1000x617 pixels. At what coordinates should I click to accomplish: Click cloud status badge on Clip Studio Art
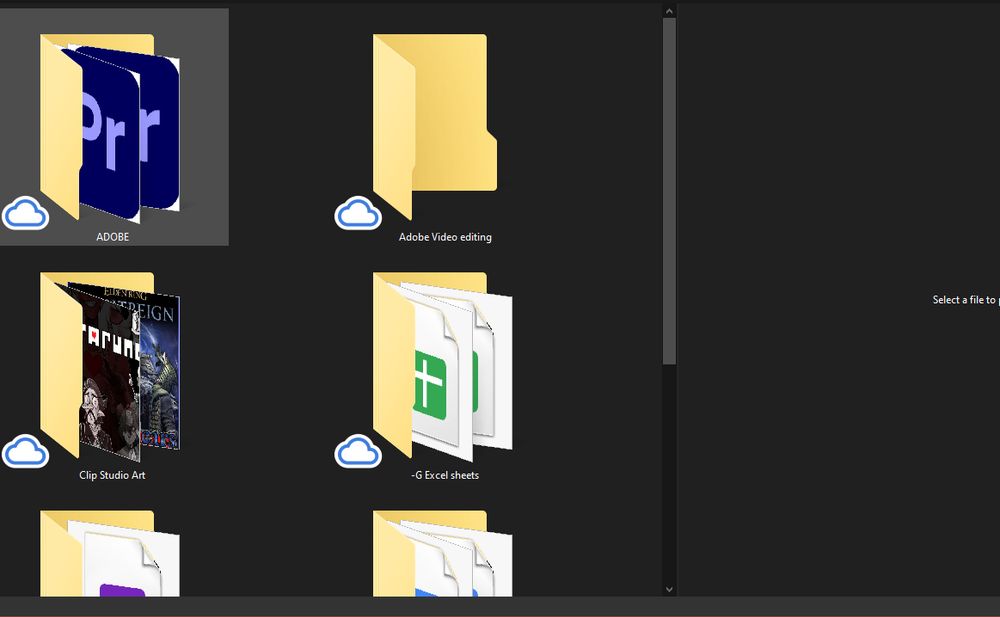coord(26,451)
